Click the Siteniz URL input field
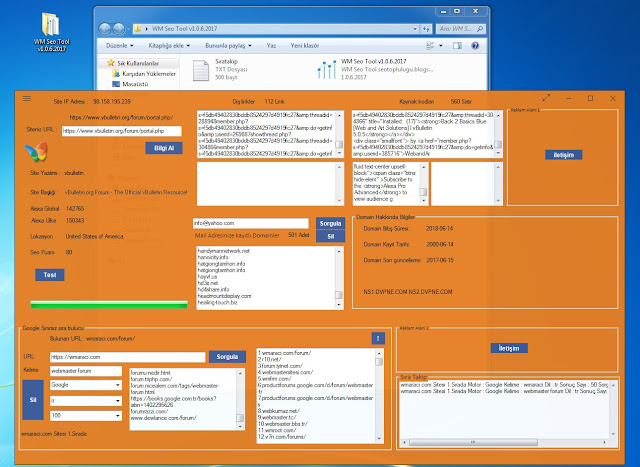The height and width of the screenshot is (467, 640). pos(122,131)
